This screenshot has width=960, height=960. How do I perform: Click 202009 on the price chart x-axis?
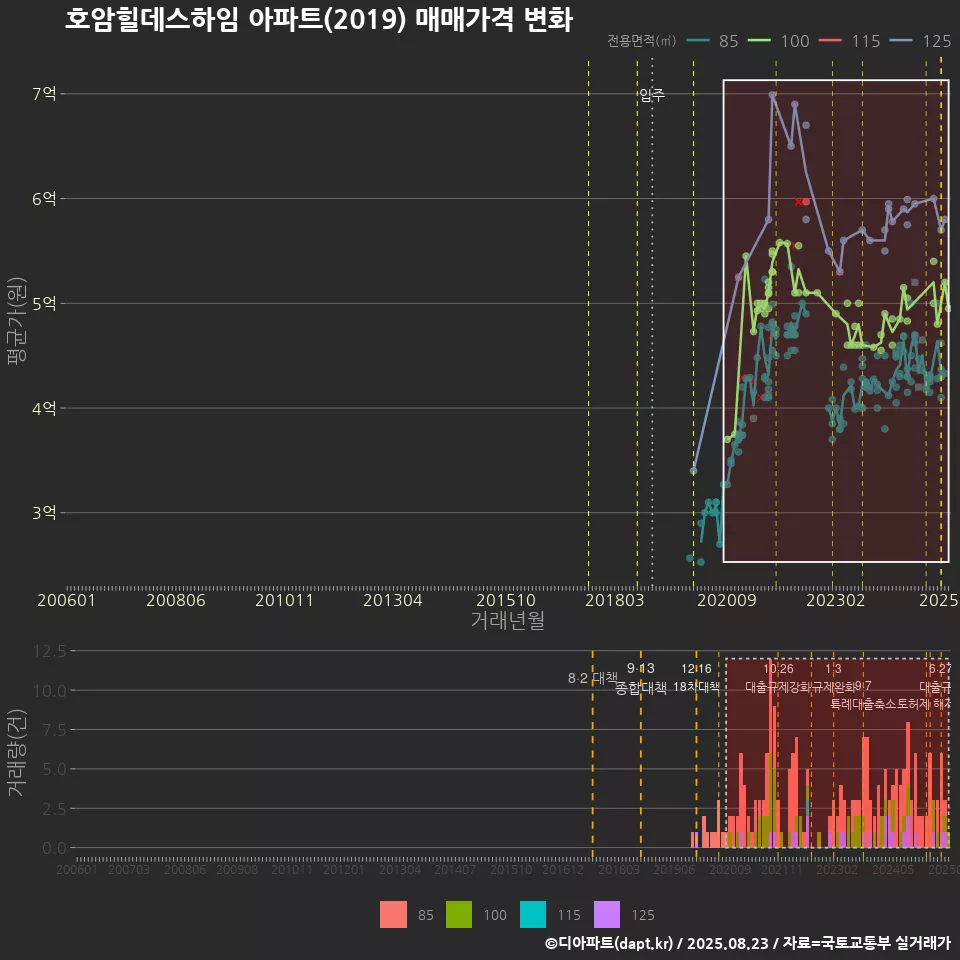(727, 600)
